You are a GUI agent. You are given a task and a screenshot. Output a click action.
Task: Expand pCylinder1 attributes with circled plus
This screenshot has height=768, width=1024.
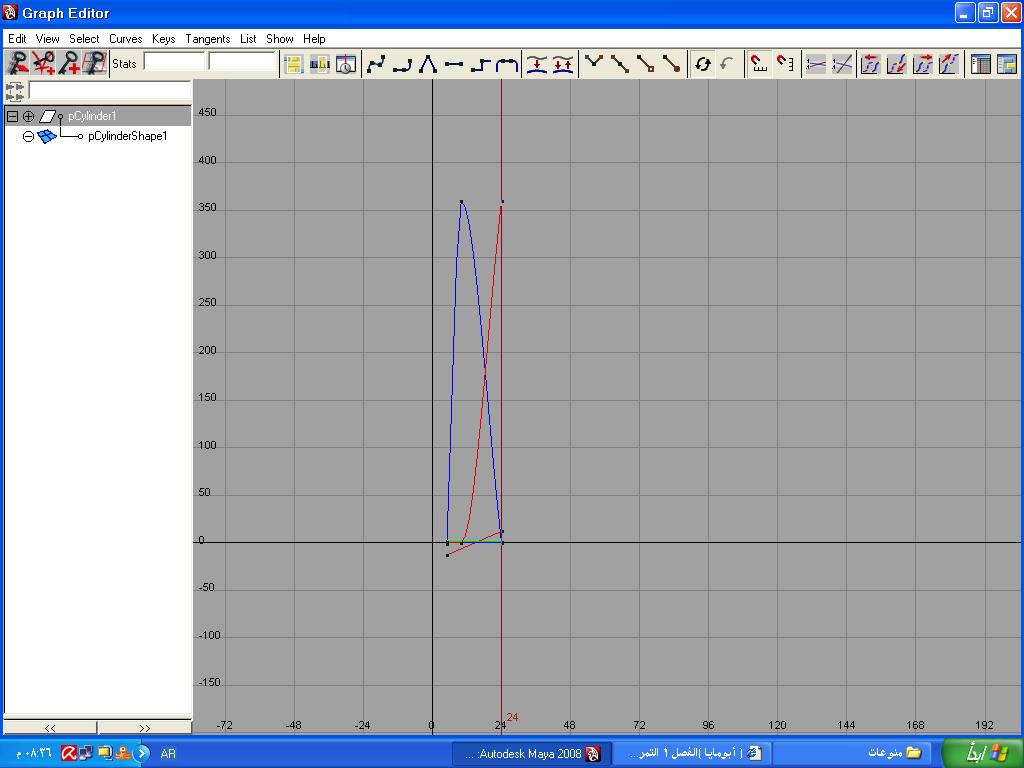[28, 116]
